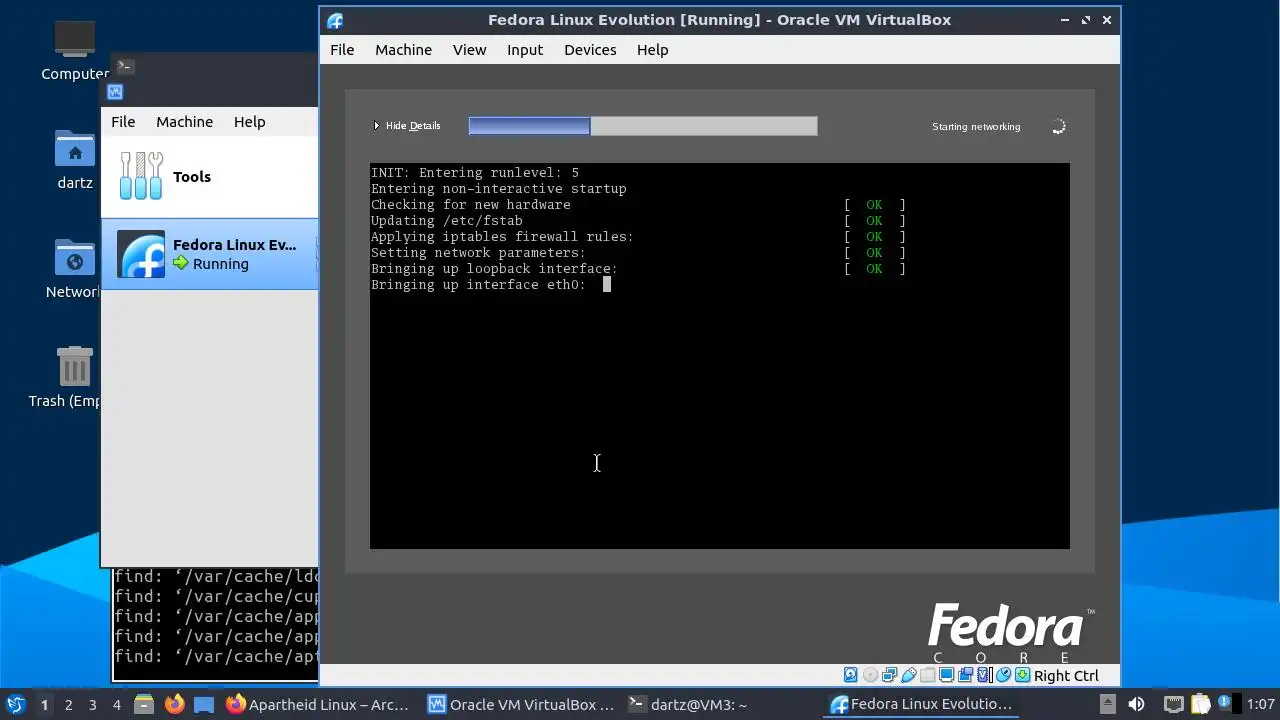Switch to workspace 1
Screen dimensions: 1280x720
tap(44, 705)
